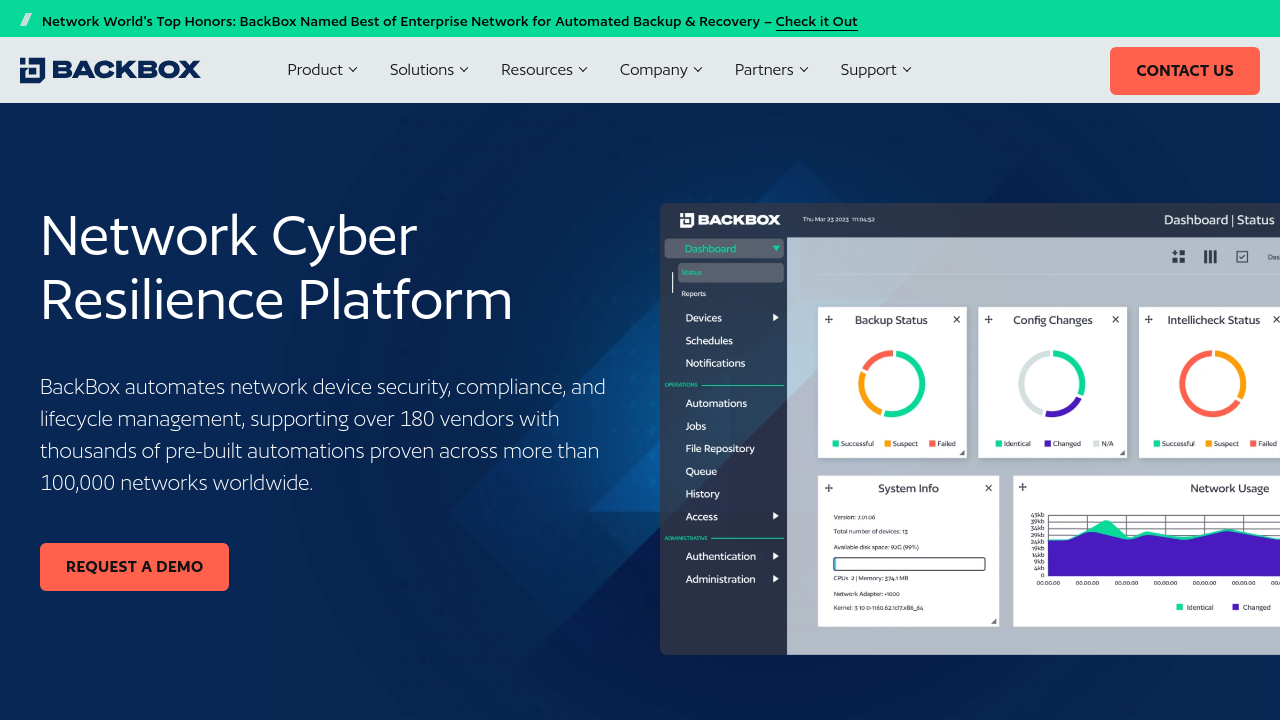
Task: Toggle the checkbox icon in dashboard toolbar
Action: click(x=1242, y=257)
